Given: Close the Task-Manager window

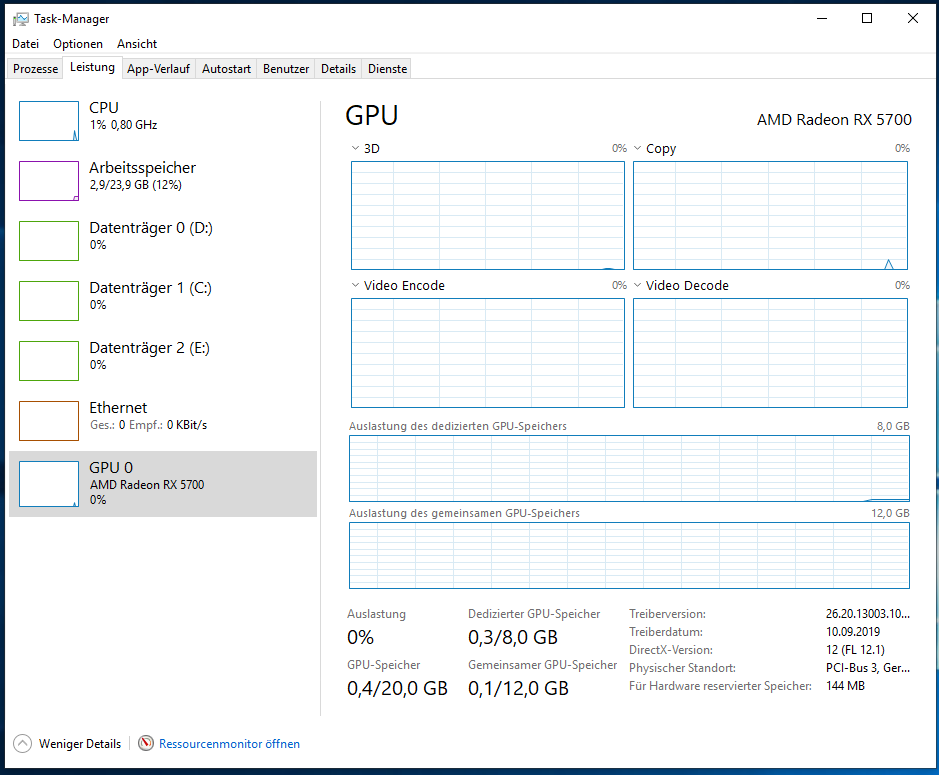Looking at the screenshot, I should pyautogui.click(x=912, y=19).
